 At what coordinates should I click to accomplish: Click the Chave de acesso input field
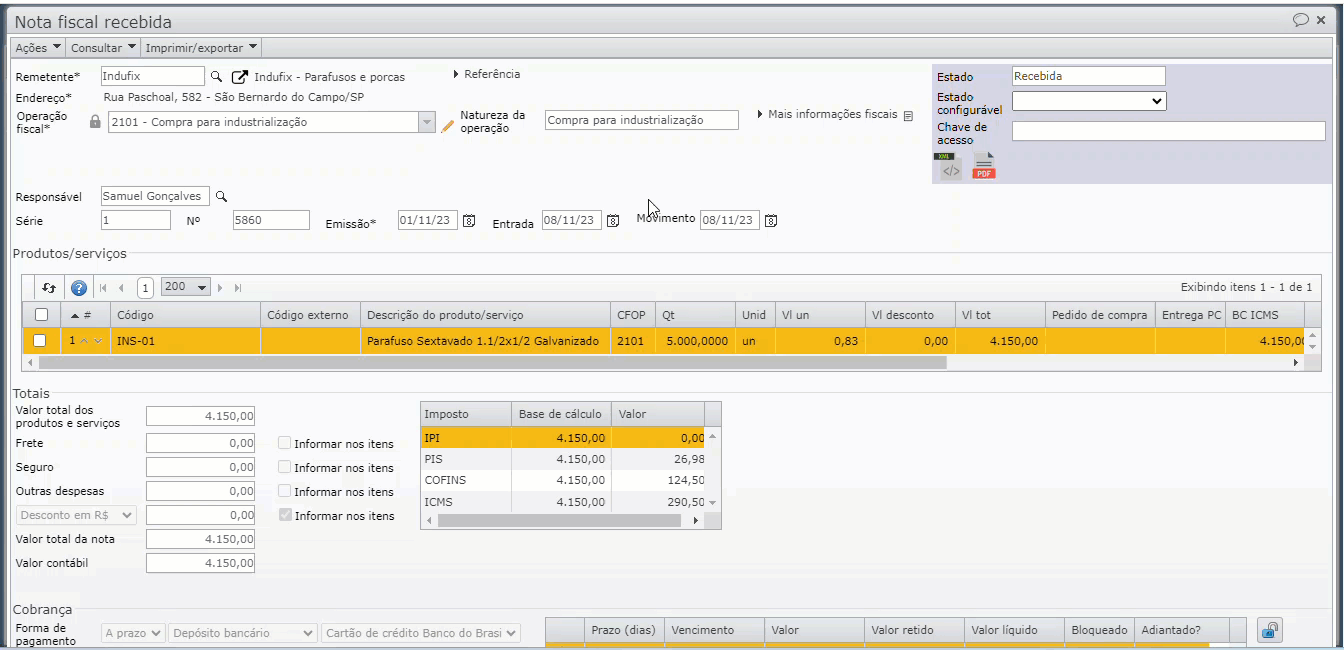[1168, 131]
